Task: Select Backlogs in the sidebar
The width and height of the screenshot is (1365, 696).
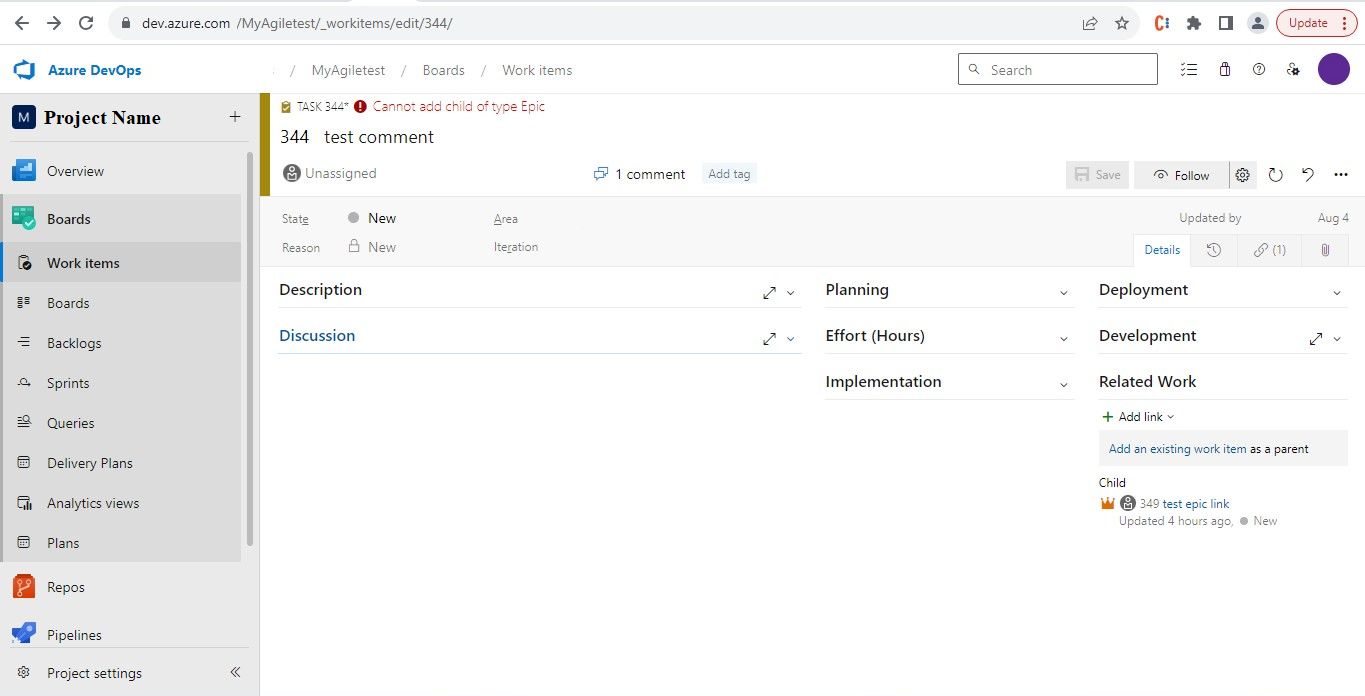Action: pyautogui.click(x=74, y=343)
